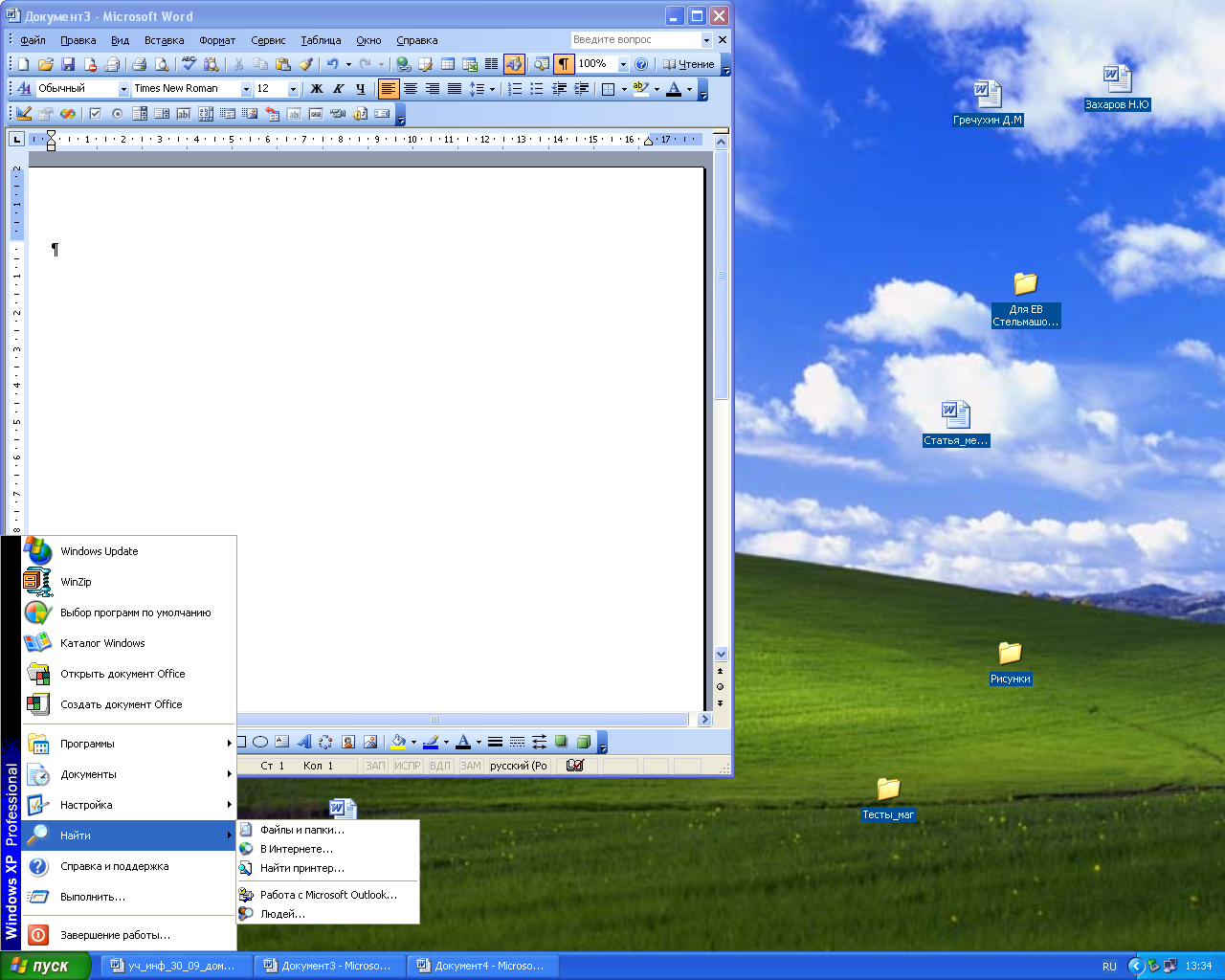Insert WordArt from drawing toolbar
This screenshot has width=1225, height=980.
[303, 742]
